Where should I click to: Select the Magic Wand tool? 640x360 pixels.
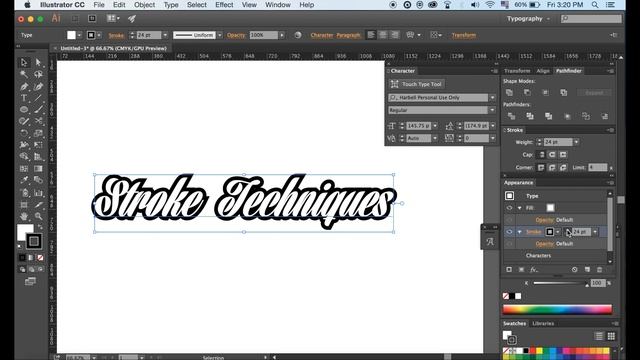click(24, 74)
